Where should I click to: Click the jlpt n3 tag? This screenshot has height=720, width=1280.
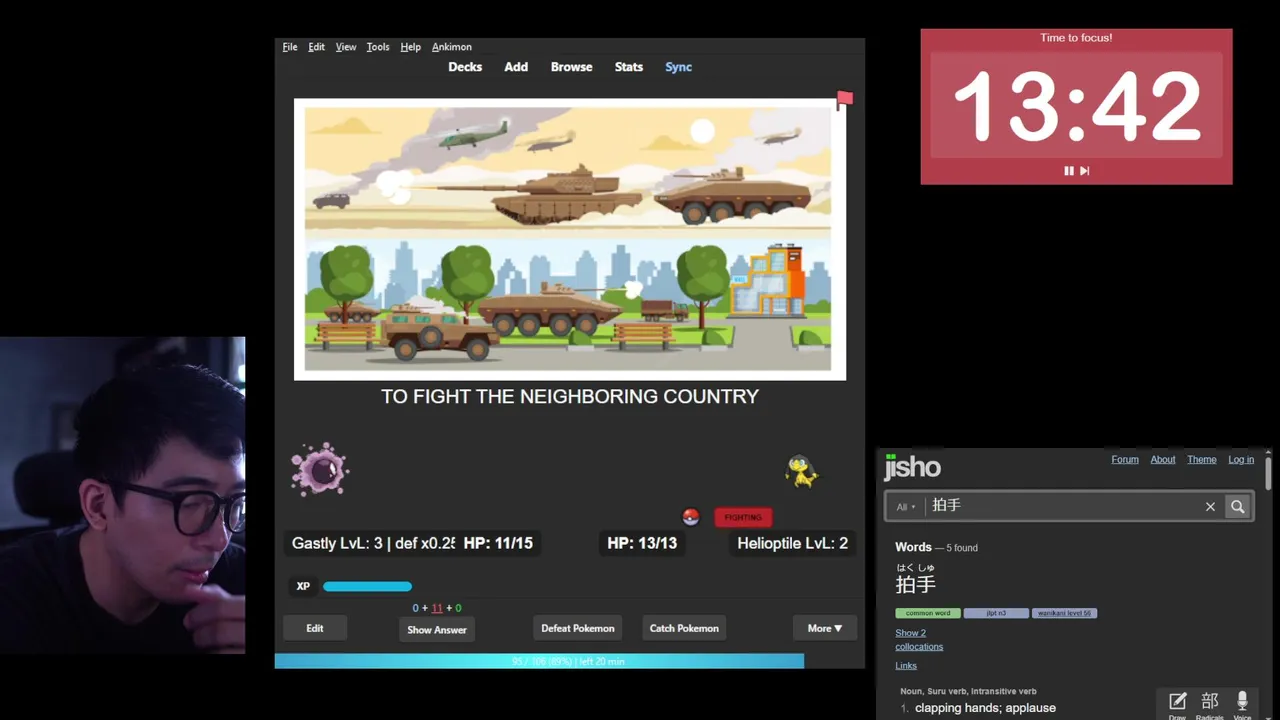tap(996, 613)
